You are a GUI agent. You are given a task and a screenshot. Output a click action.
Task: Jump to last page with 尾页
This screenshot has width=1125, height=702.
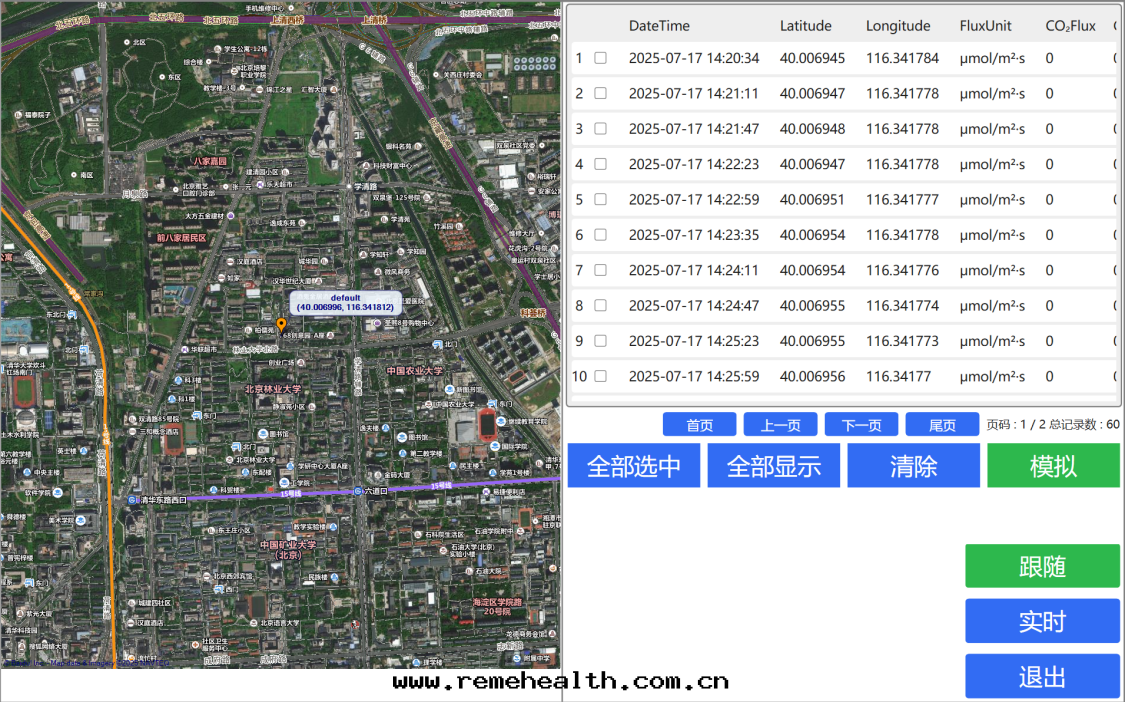click(942, 425)
